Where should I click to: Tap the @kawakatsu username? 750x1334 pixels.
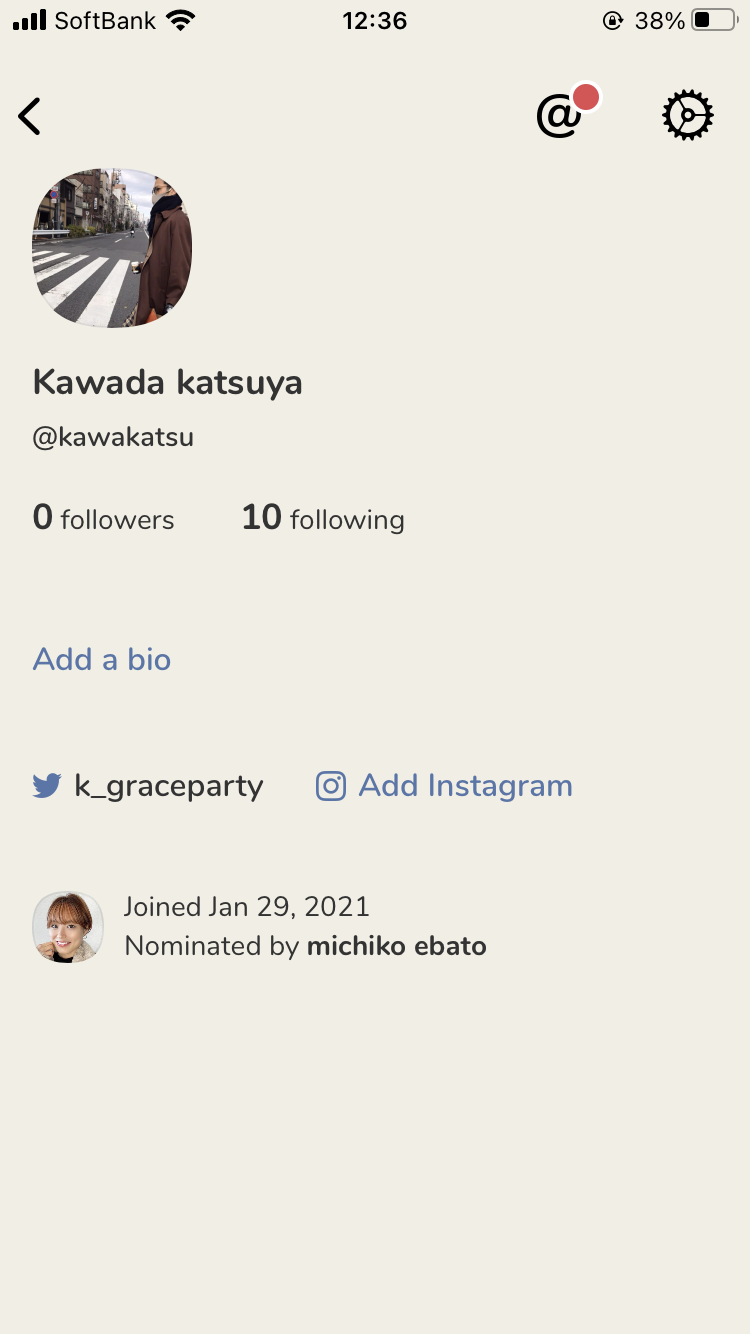(x=113, y=437)
